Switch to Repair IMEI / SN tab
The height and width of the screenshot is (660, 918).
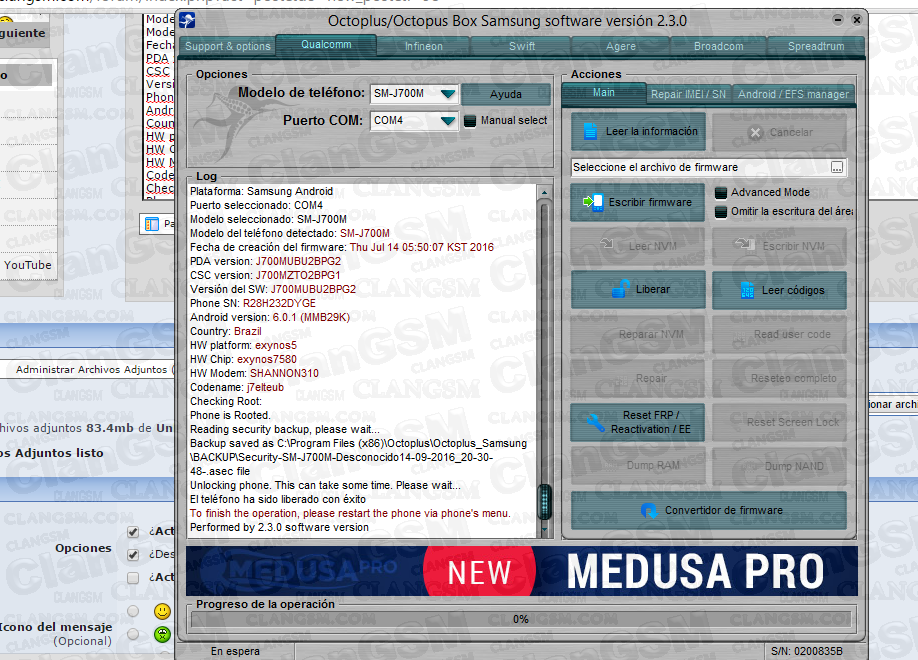[x=688, y=94]
